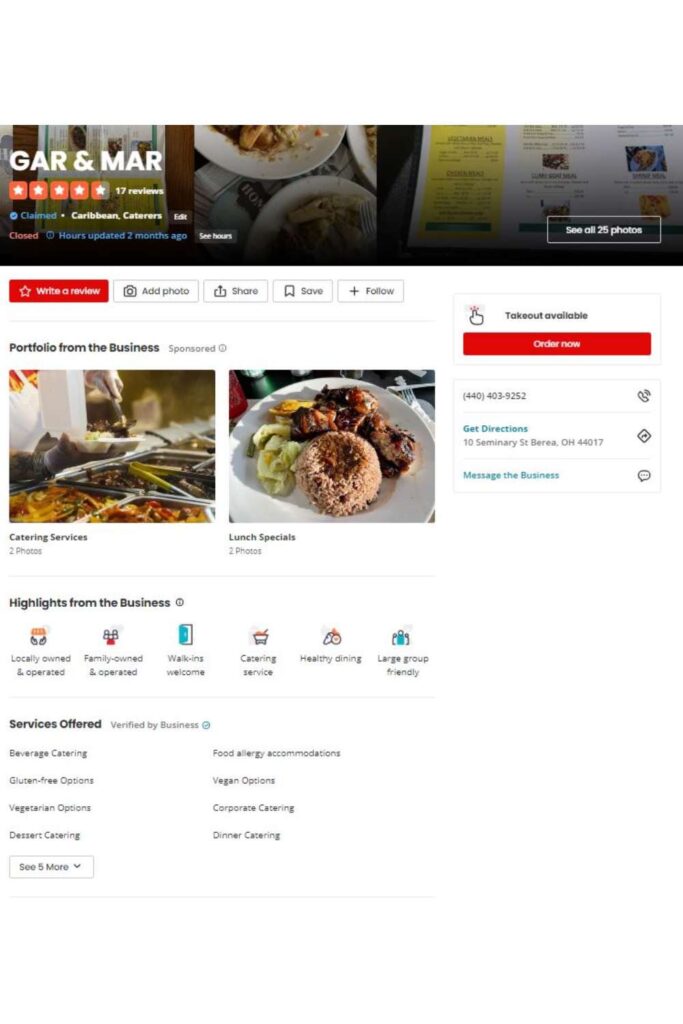
Task: Click the Highlights from the Business info icon
Action: 180,602
